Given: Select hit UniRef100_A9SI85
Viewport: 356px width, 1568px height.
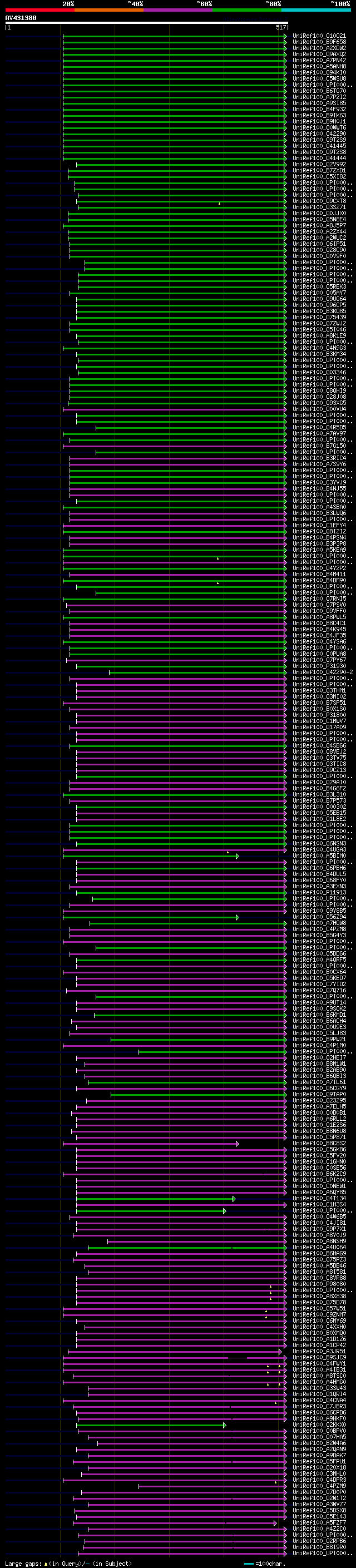Looking at the screenshot, I should 319,103.
